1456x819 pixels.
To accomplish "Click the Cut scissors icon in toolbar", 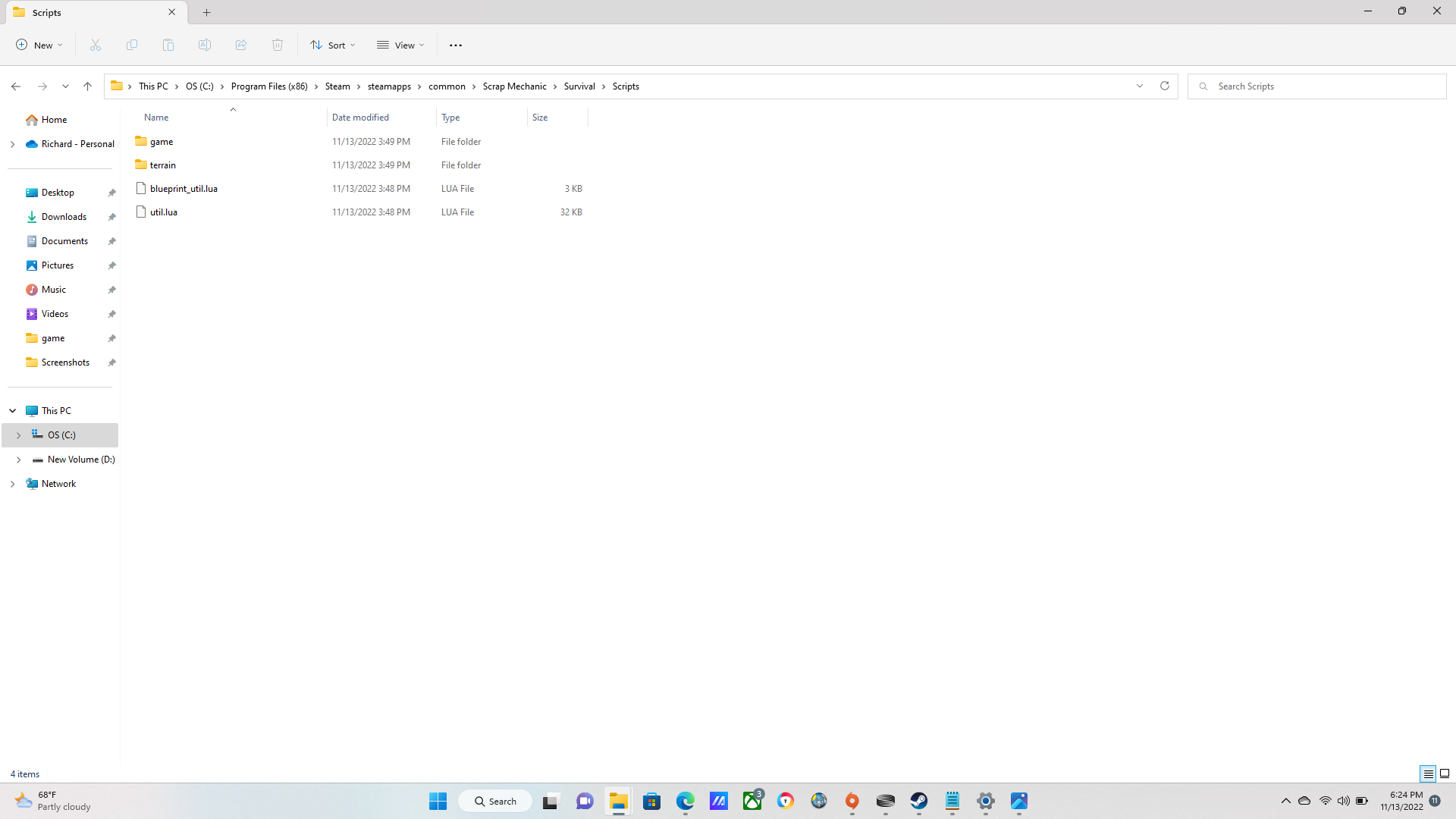I will point(96,45).
